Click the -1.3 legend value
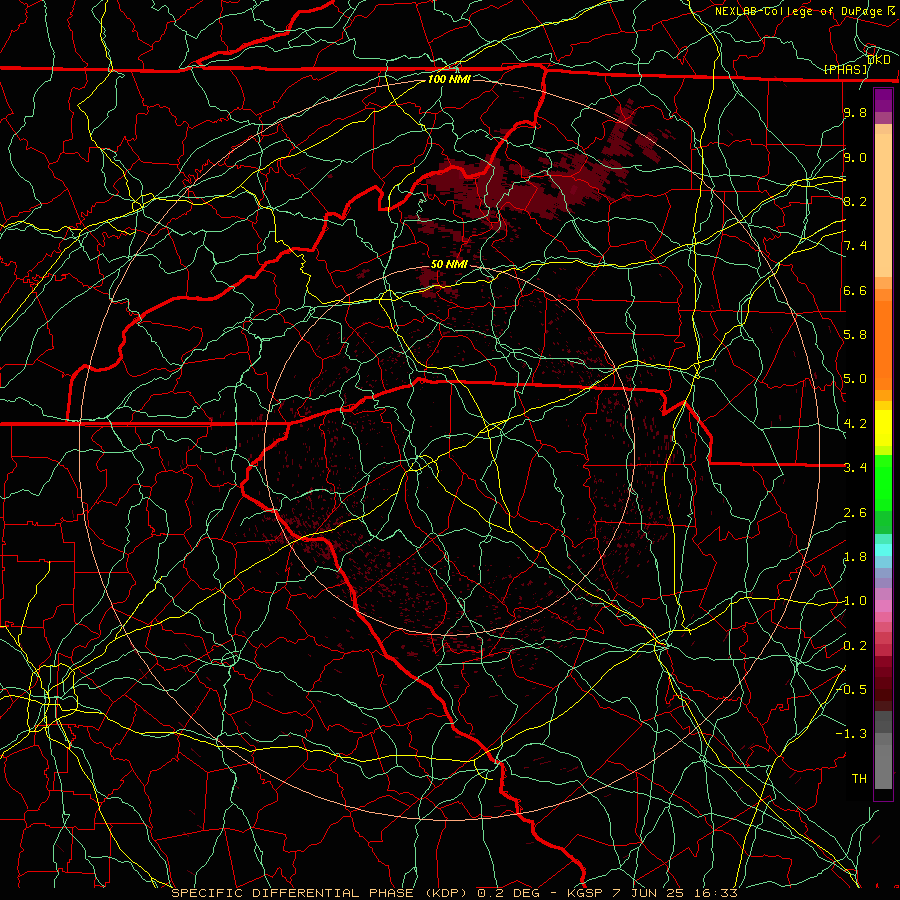 (852, 734)
